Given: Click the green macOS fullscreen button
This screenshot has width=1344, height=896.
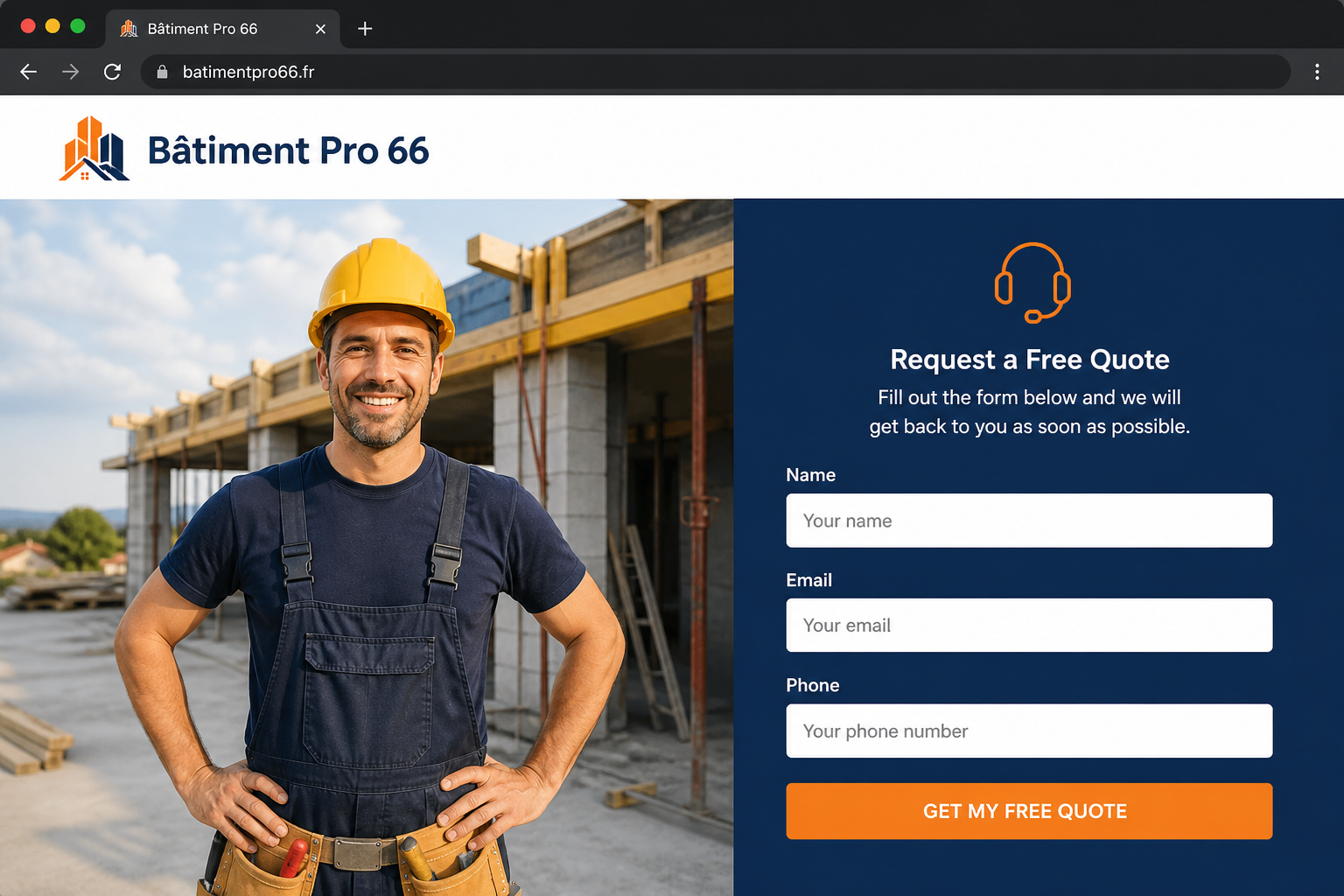Looking at the screenshot, I should point(78,26).
